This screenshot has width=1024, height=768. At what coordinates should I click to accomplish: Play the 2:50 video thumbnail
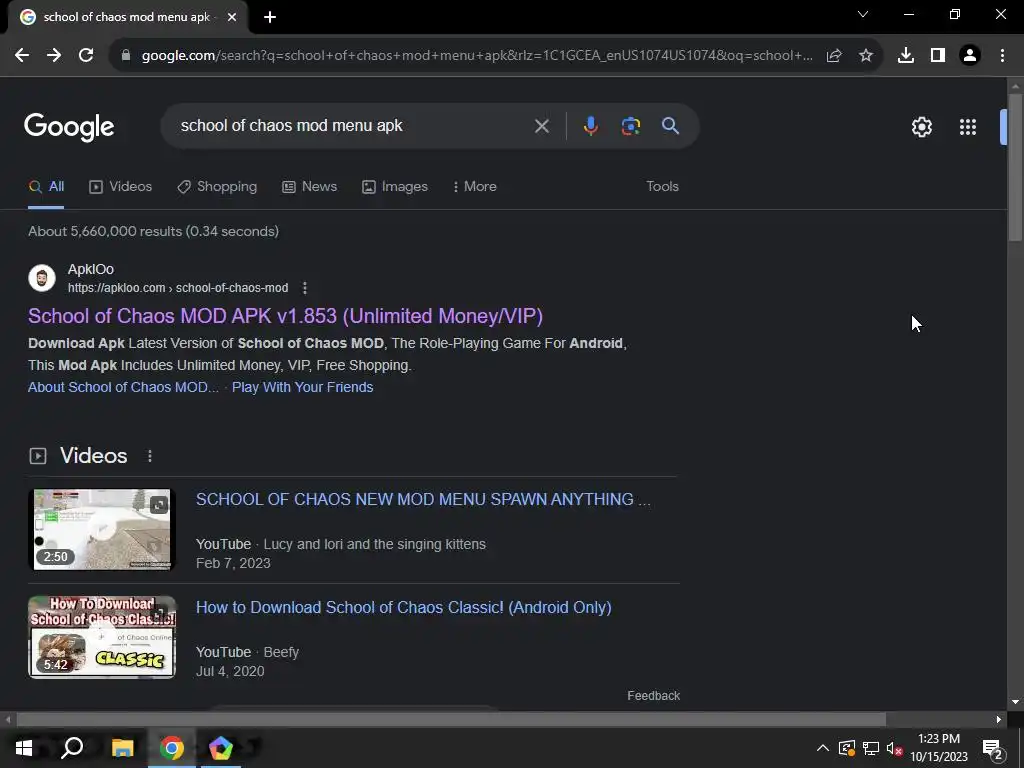coord(102,530)
